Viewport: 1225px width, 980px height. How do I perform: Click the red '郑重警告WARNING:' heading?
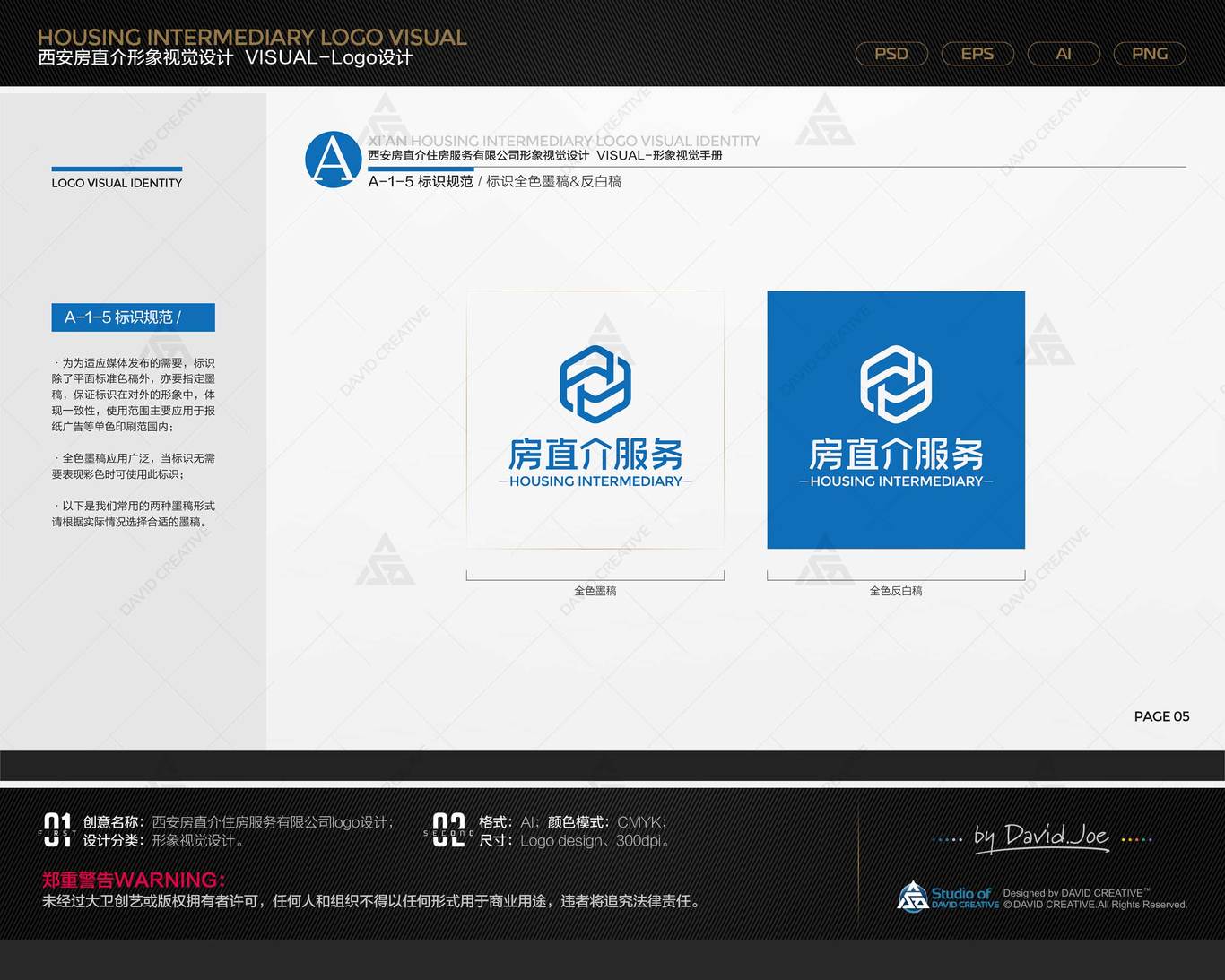point(134,880)
